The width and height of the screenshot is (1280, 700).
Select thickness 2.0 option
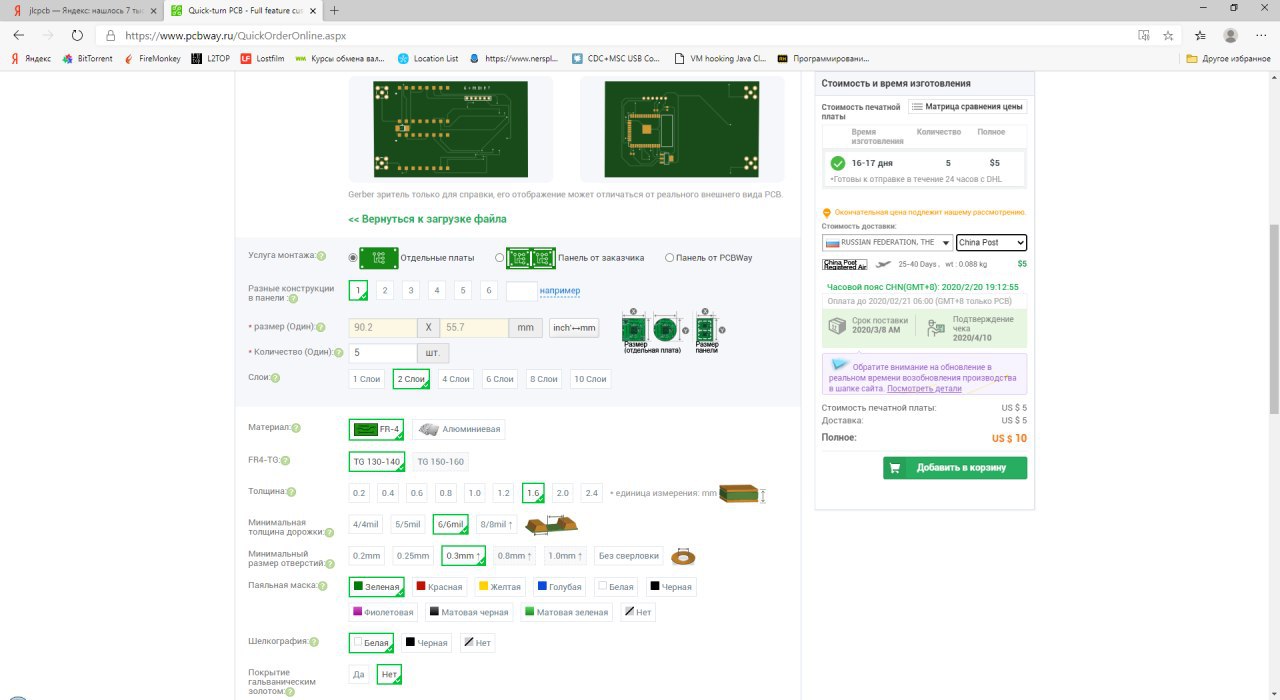[562, 493]
